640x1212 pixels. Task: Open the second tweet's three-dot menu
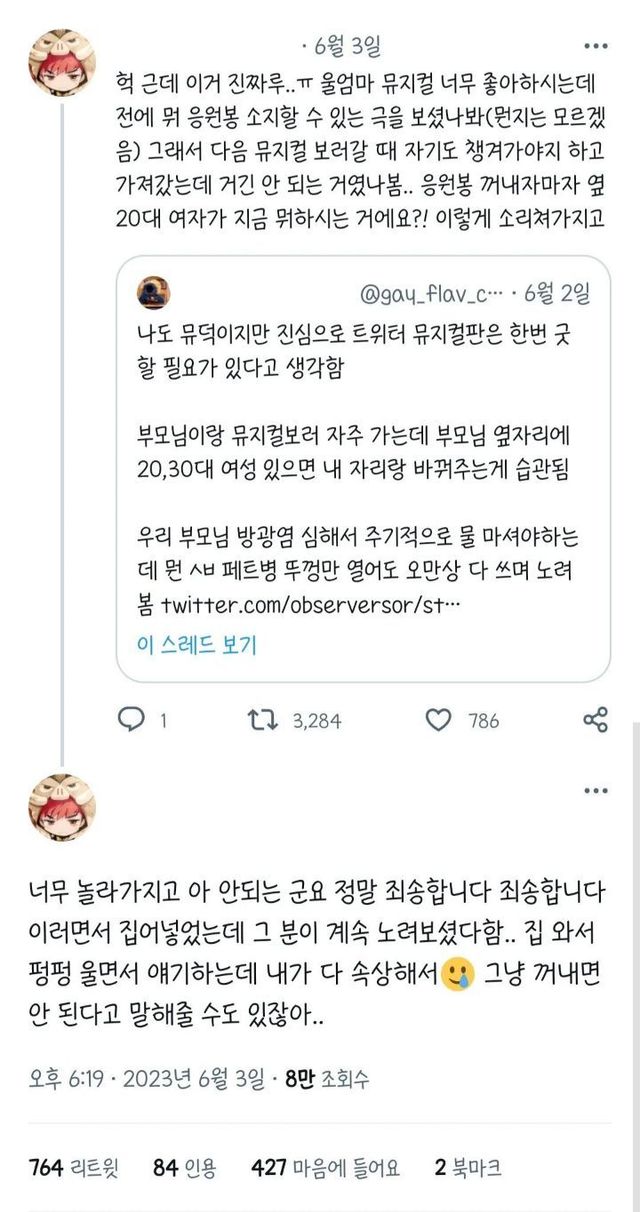595,790
